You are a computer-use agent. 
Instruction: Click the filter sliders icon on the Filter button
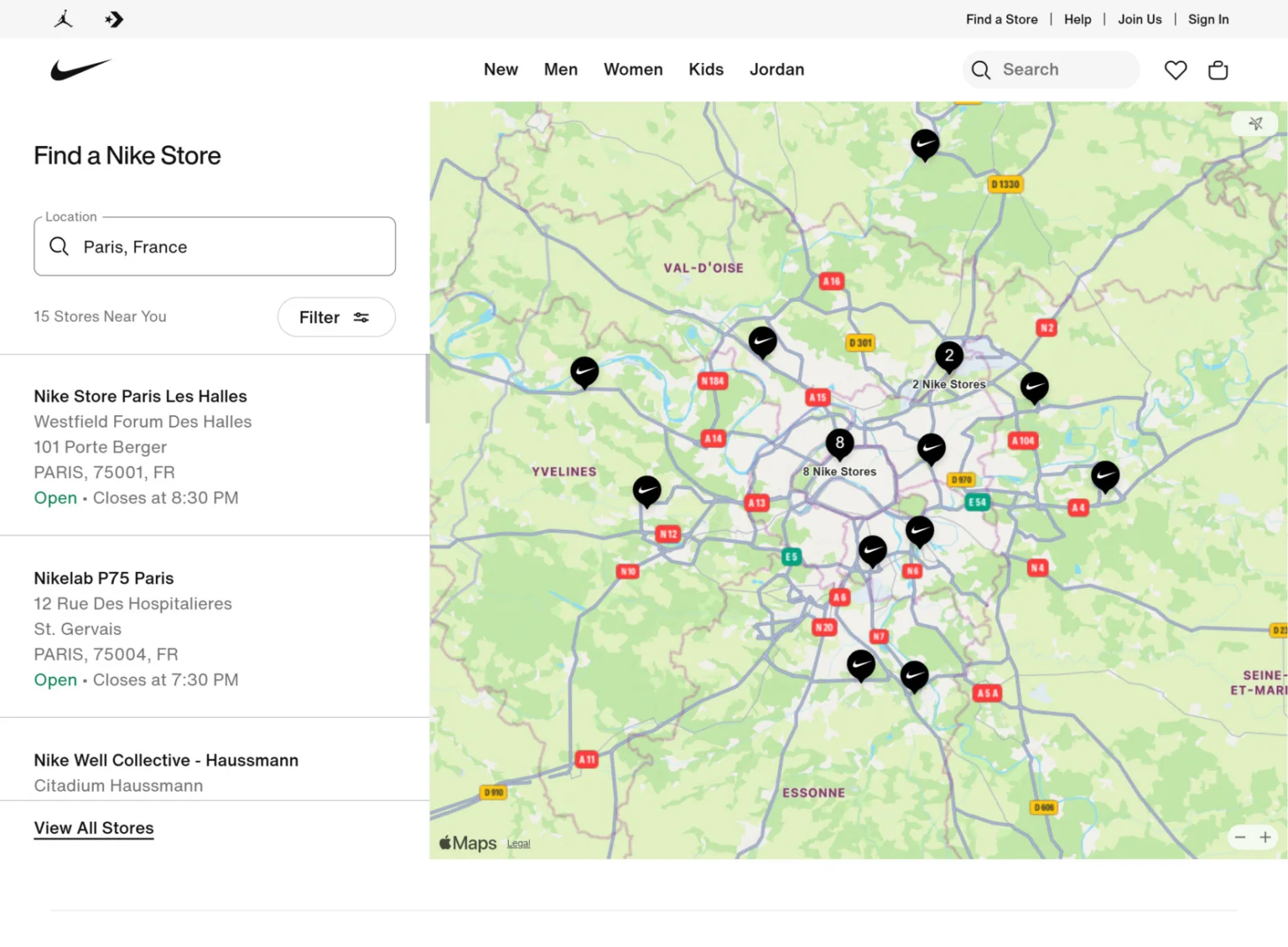(361, 317)
